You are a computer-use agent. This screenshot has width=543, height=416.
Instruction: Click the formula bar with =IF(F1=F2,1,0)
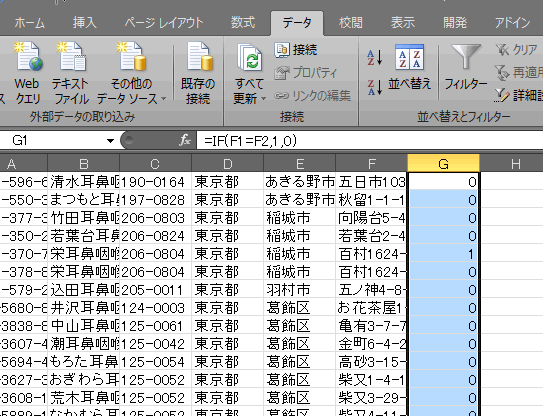(x=370, y=140)
